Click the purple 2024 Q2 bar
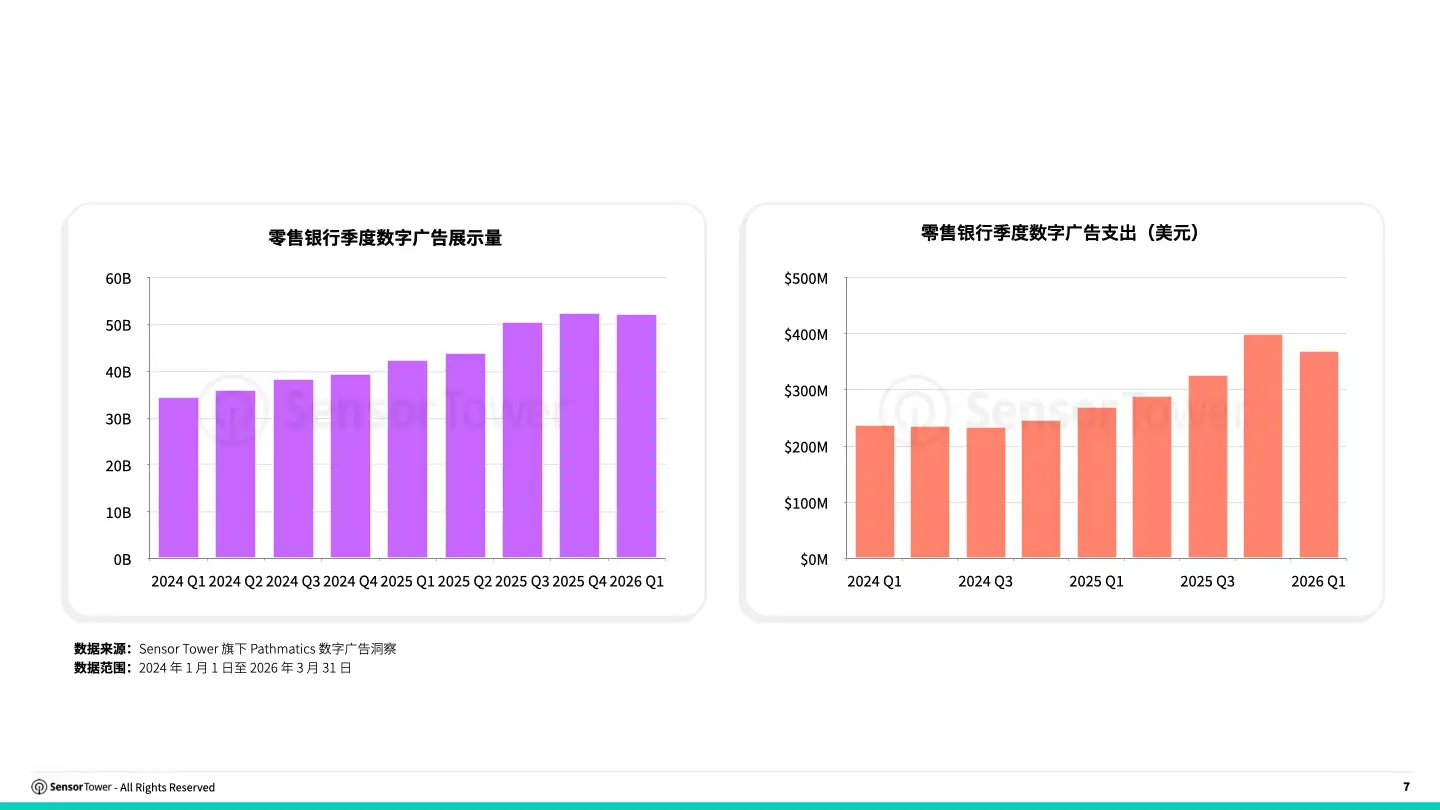 (236, 474)
